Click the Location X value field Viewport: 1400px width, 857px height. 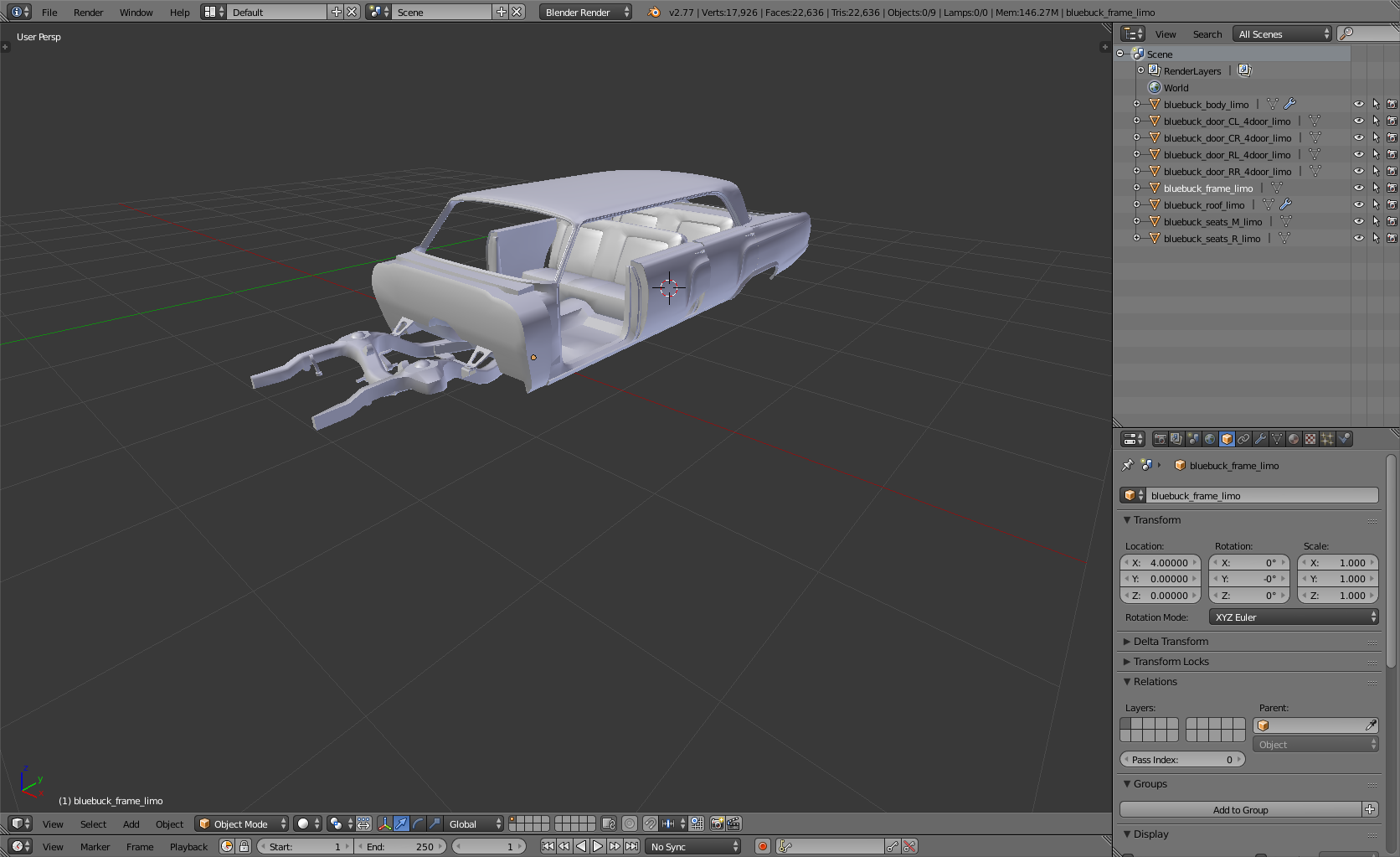[x=1161, y=563]
